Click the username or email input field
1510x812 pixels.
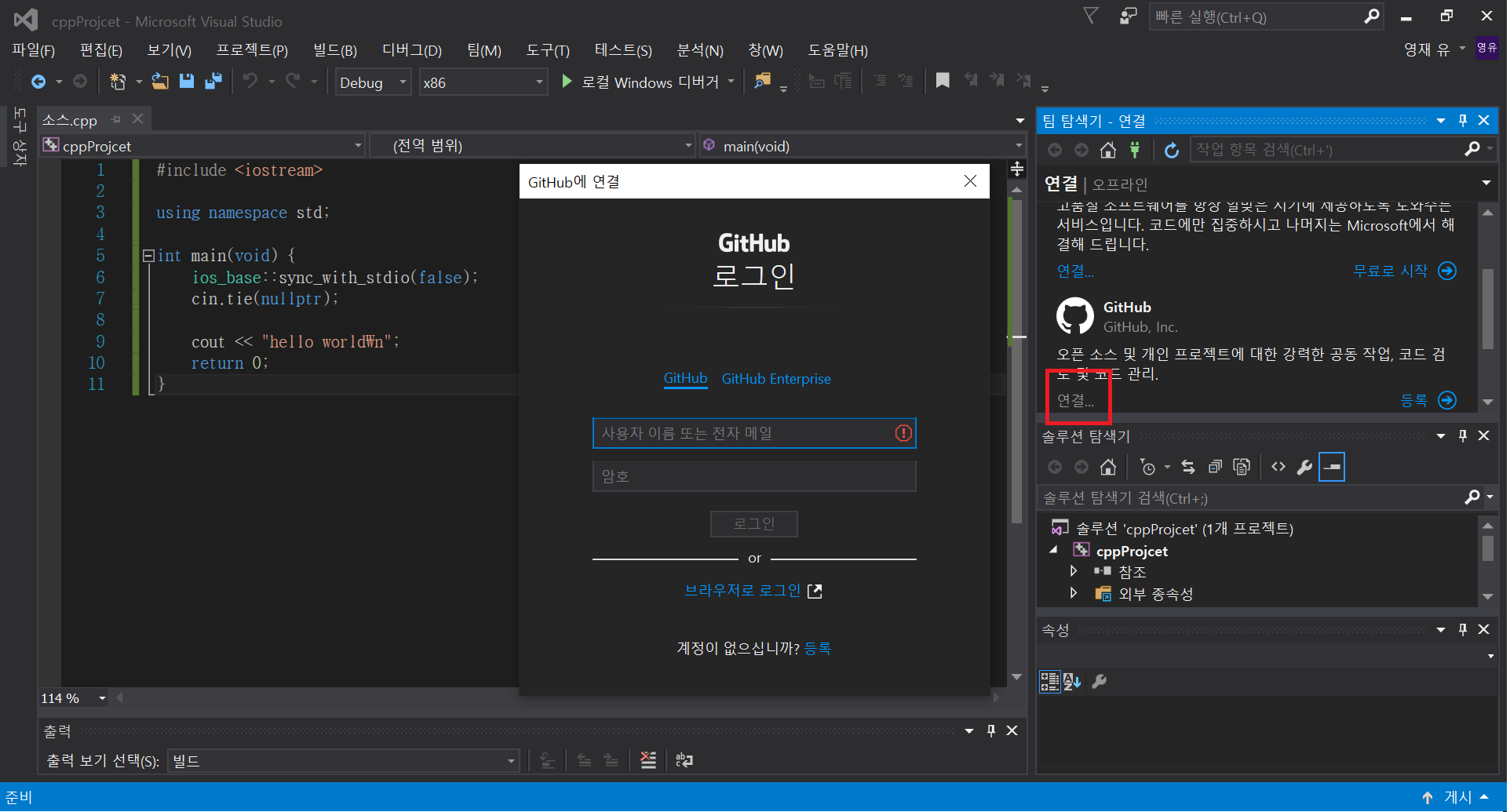tap(754, 433)
